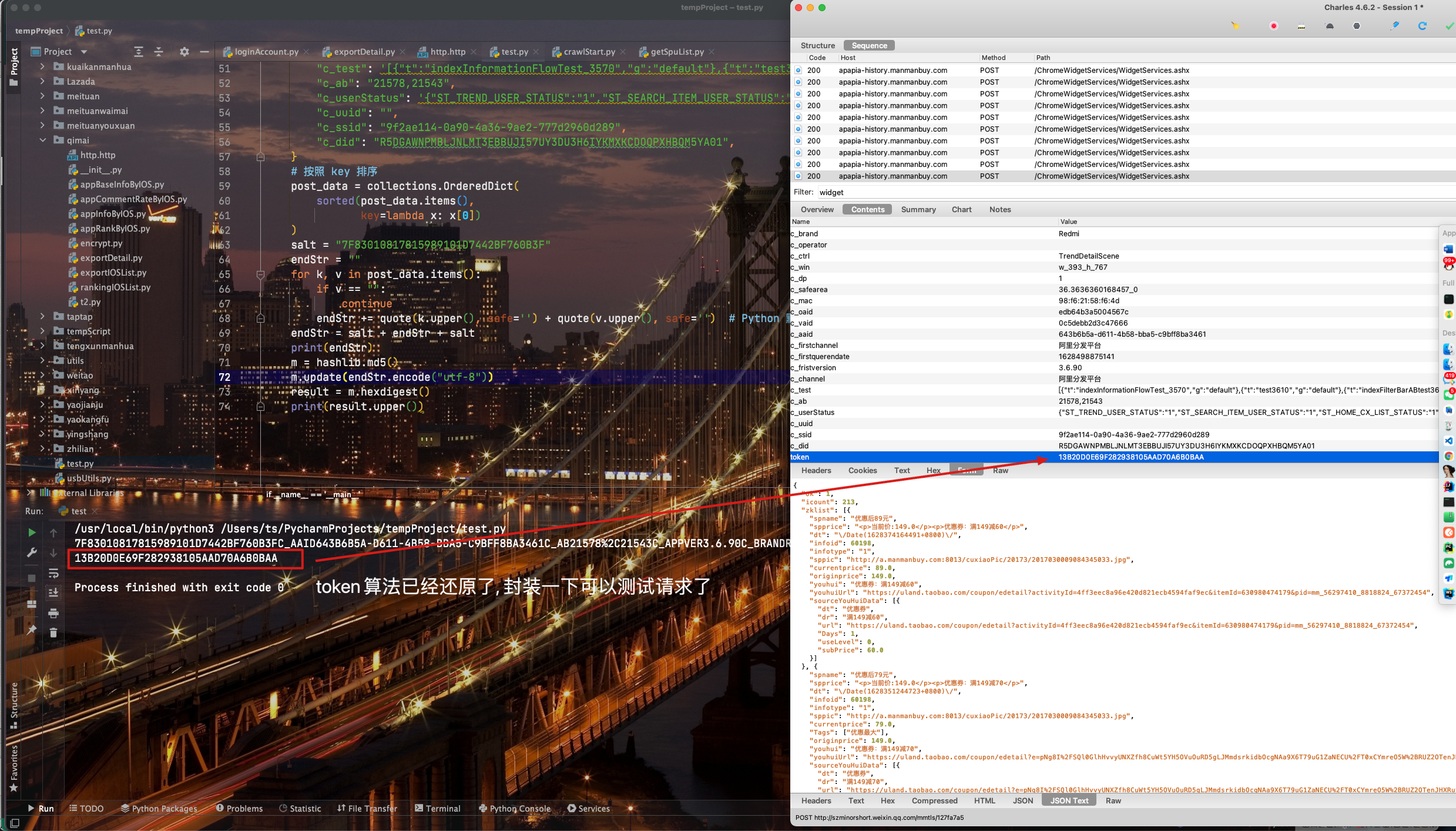Toggle Charles recording with the red record button
Viewport: 1456px width, 831px height.
pyautogui.click(x=1273, y=26)
